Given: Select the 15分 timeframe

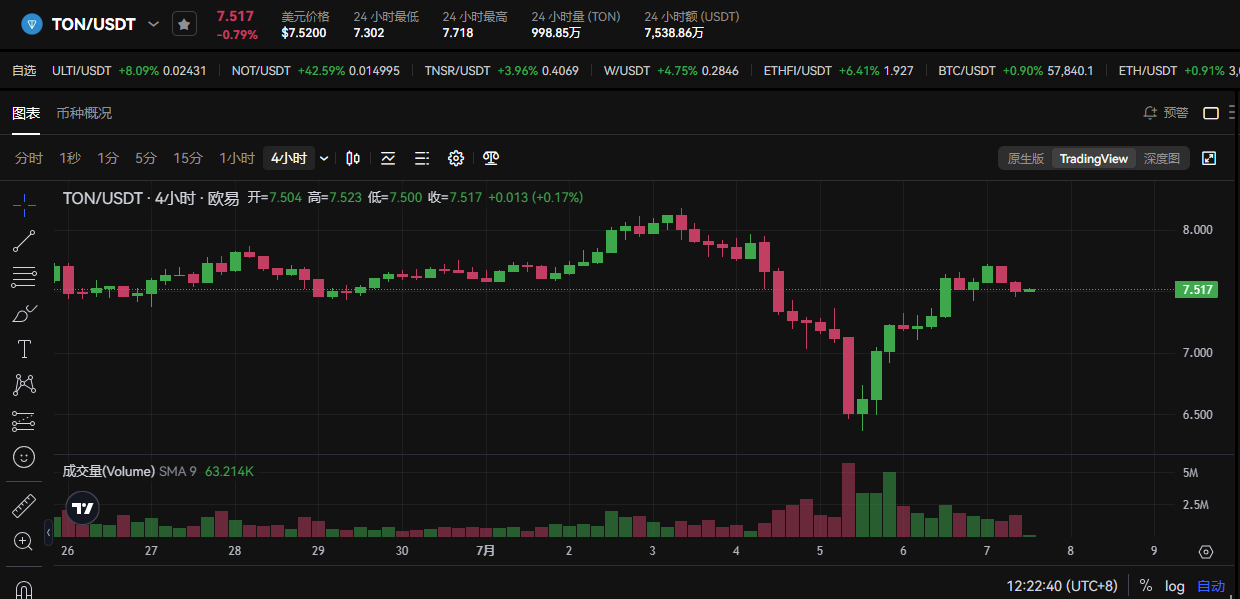Looking at the screenshot, I should click(188, 158).
